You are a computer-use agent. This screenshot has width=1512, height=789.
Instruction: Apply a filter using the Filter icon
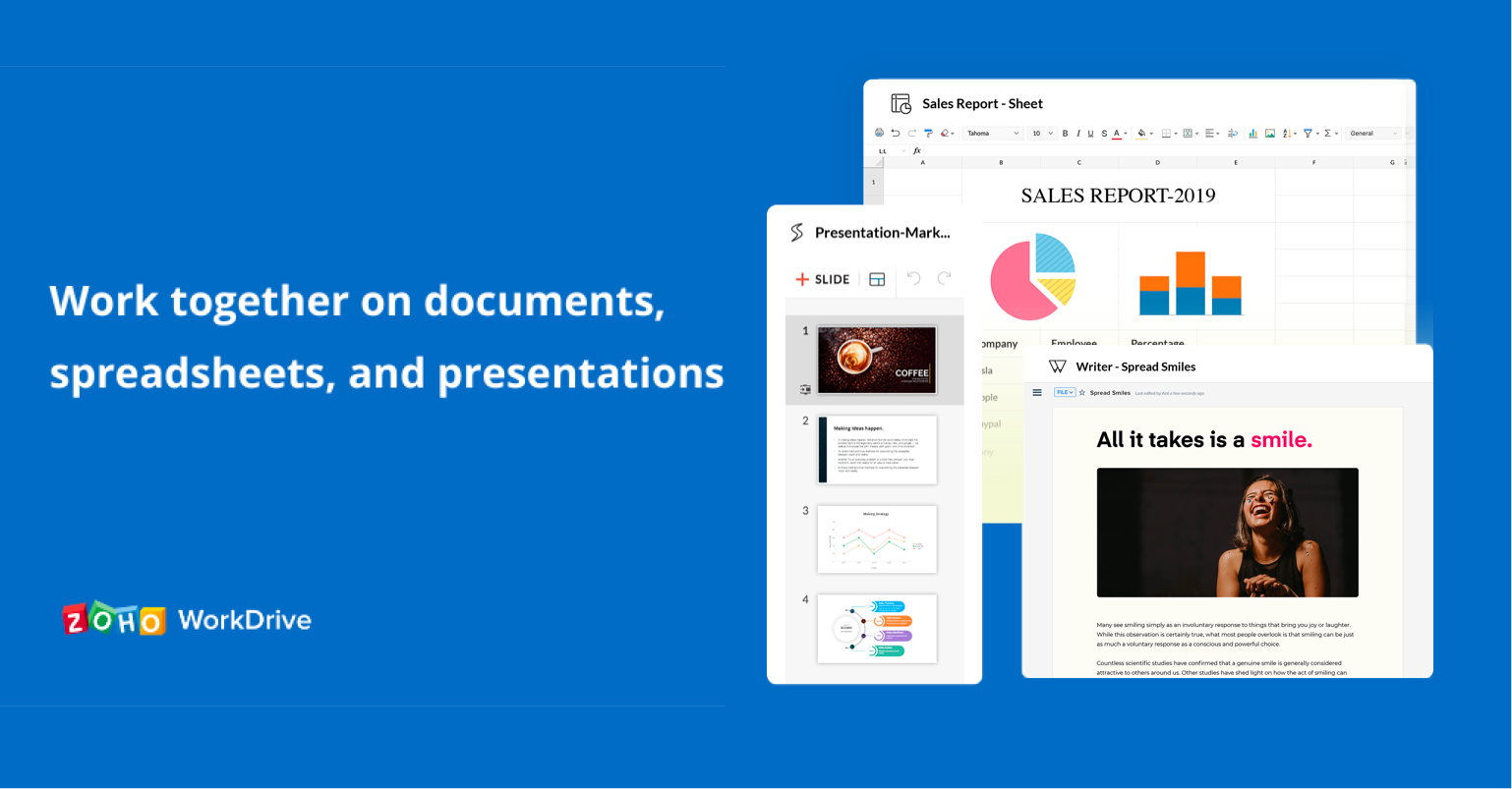coord(1308,133)
